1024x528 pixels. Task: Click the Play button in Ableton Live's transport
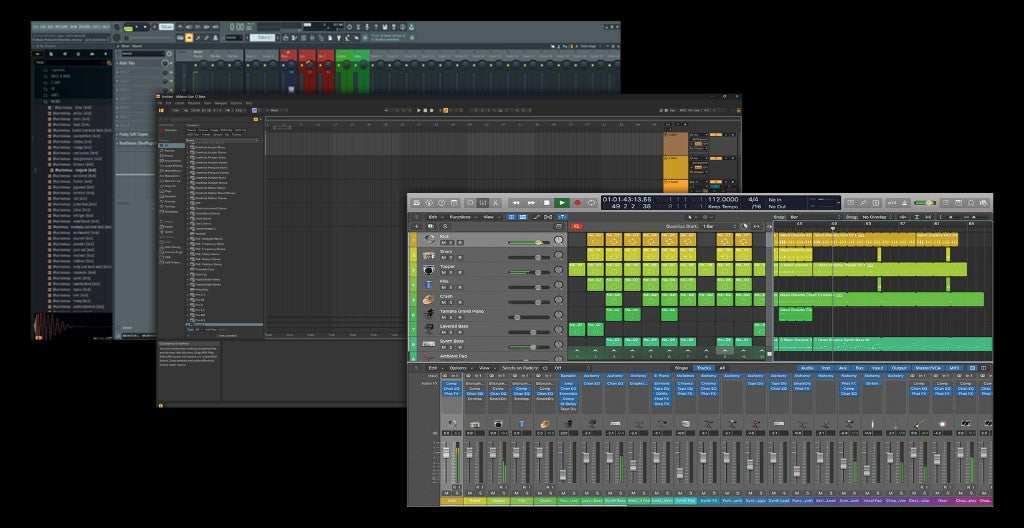coord(419,110)
